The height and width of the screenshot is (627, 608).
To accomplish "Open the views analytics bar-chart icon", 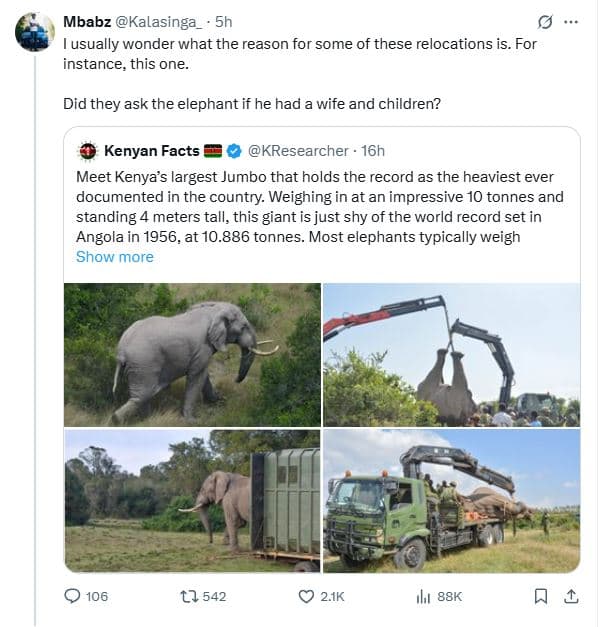I will pyautogui.click(x=423, y=596).
